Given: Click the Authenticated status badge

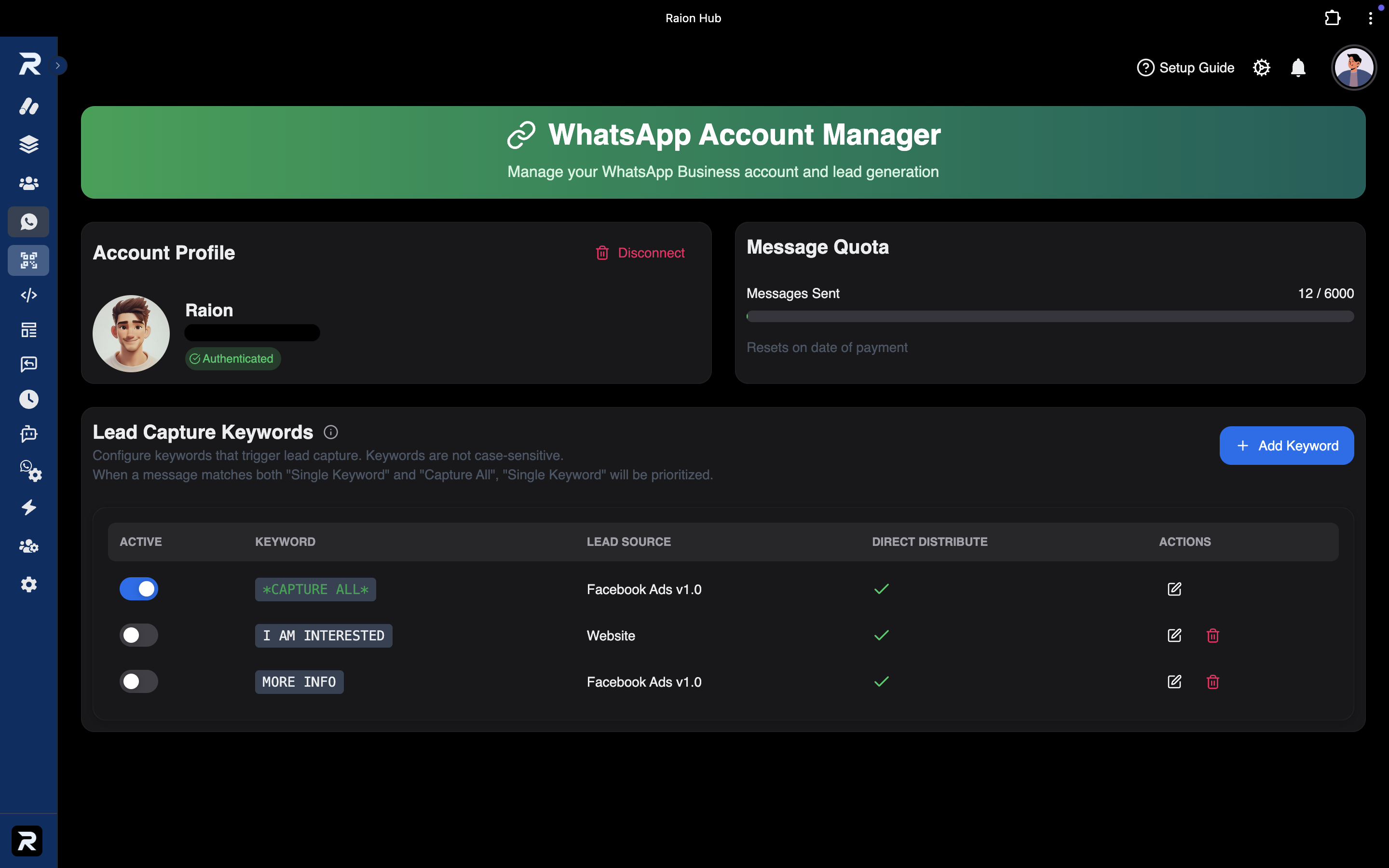Looking at the screenshot, I should point(232,359).
